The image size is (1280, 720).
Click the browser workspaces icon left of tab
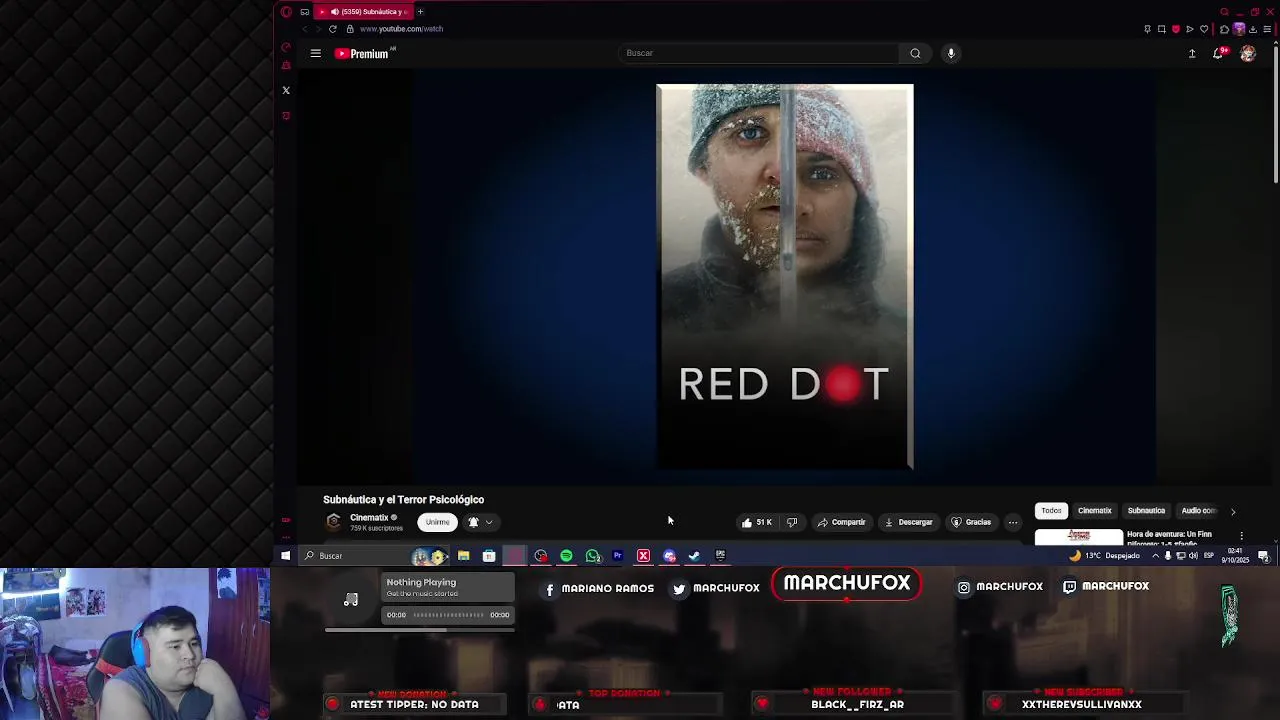(x=305, y=12)
